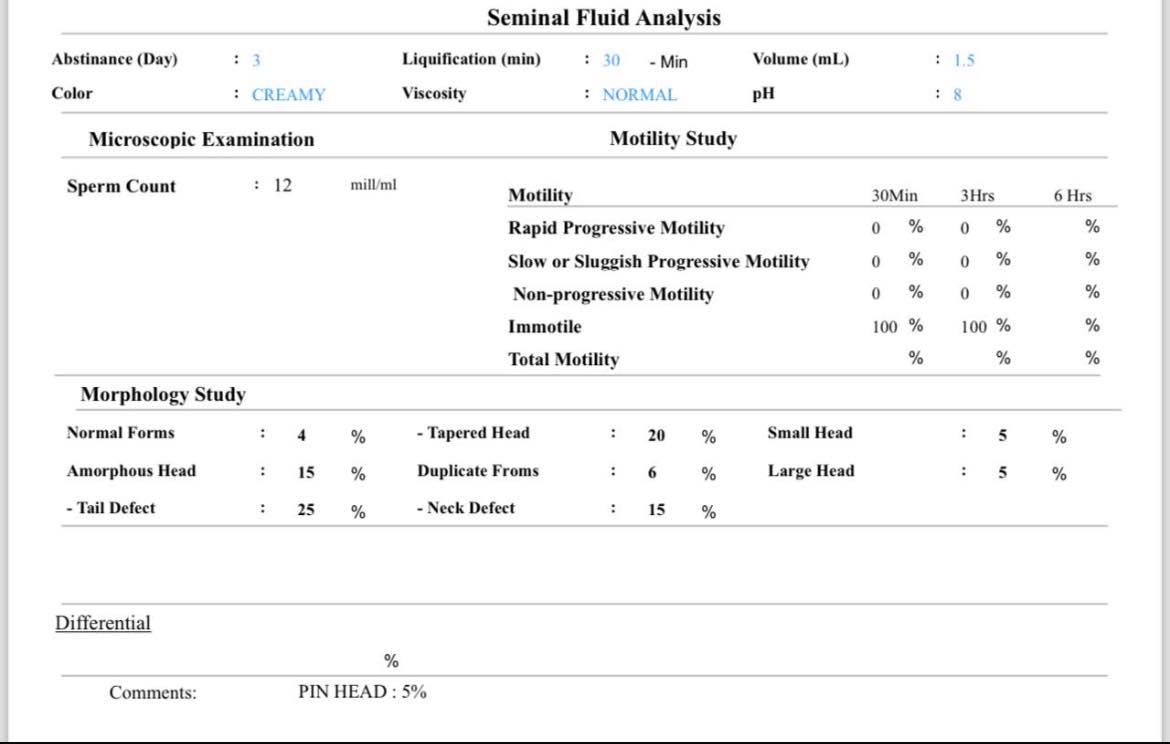Click the Normal Forms value 4
The image size is (1170, 744).
(x=301, y=435)
